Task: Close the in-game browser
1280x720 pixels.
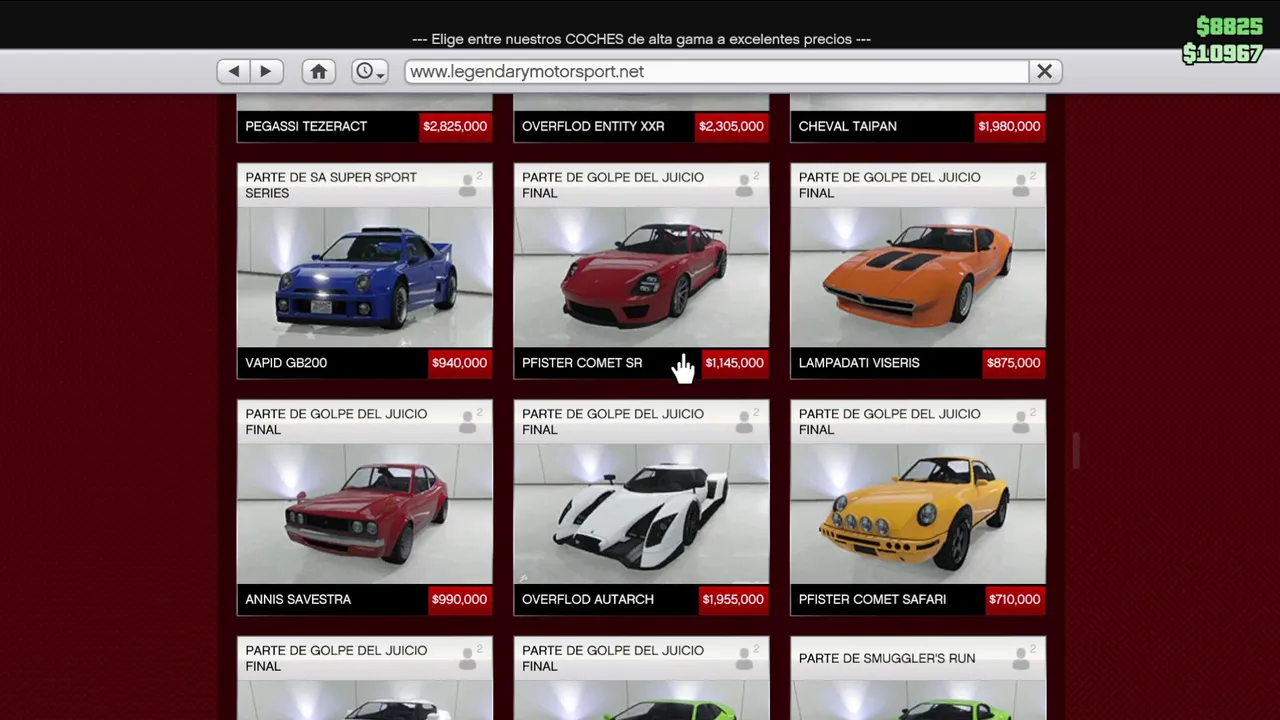Action: pyautogui.click(x=1044, y=71)
